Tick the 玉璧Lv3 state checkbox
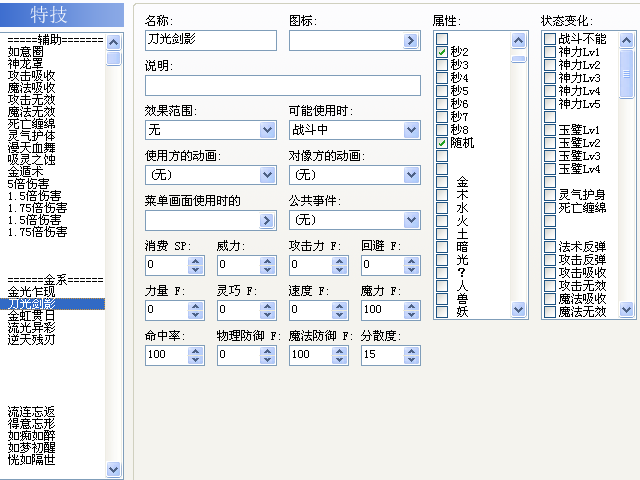The height and width of the screenshot is (480, 640). (x=550, y=156)
